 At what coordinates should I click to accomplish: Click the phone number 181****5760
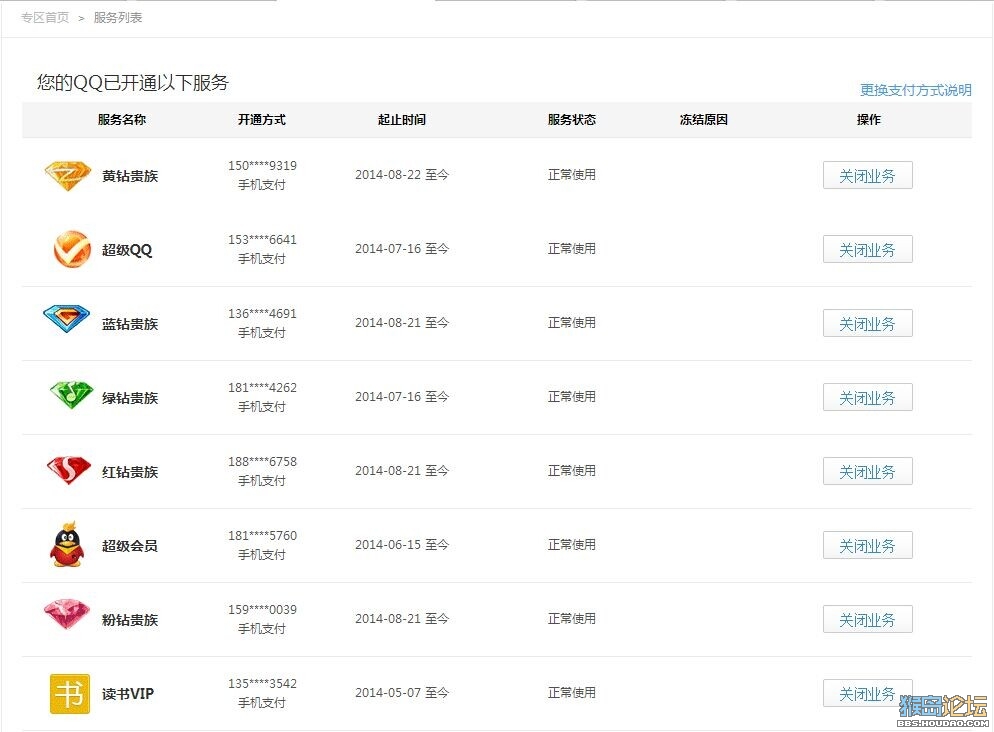click(x=262, y=536)
